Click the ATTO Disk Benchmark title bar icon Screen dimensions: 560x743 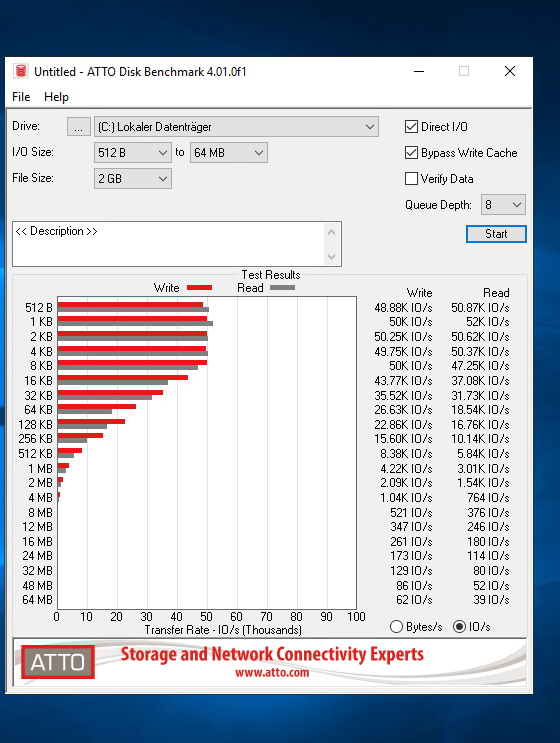pos(20,71)
